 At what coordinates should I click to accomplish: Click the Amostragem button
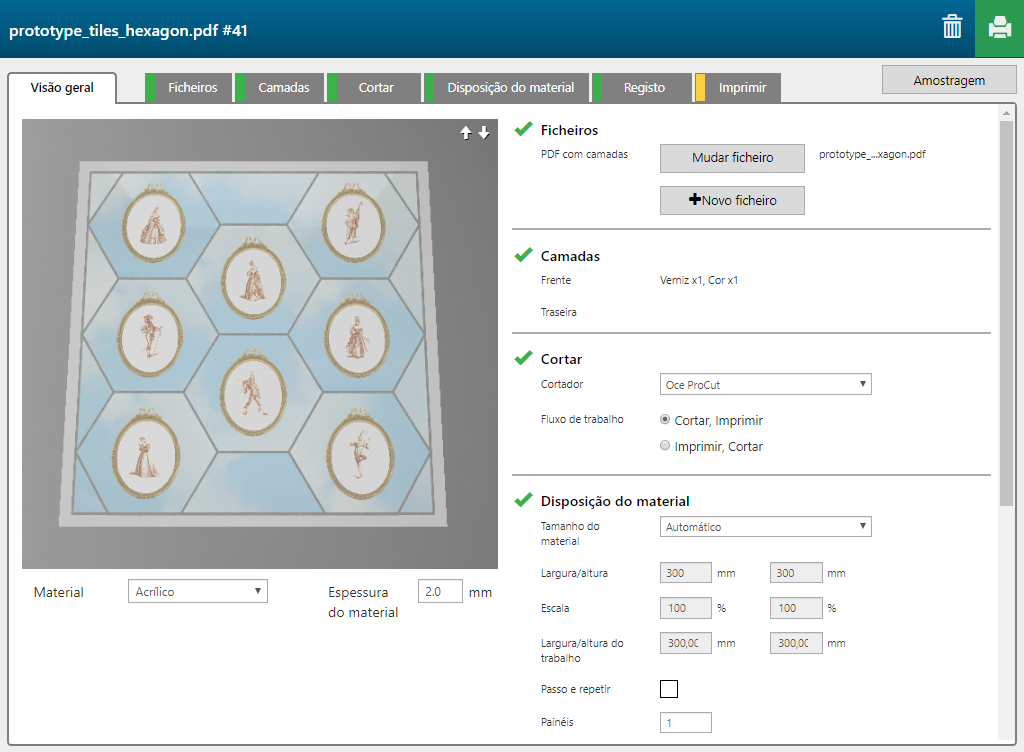tap(949, 80)
